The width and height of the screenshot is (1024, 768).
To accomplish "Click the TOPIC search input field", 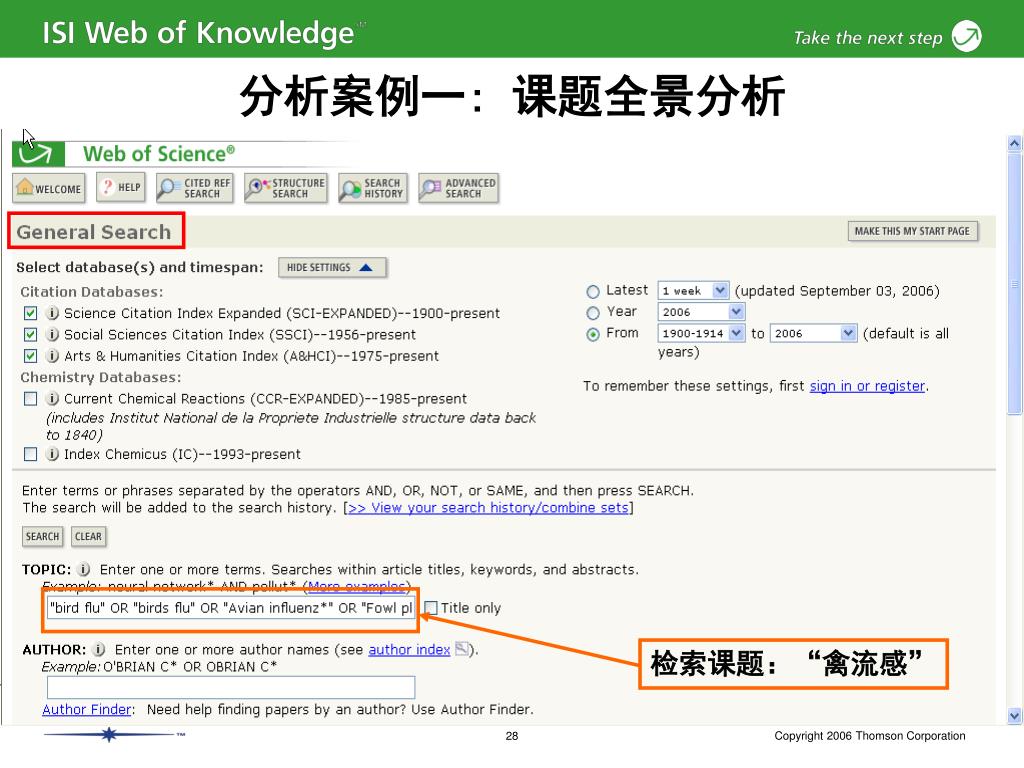I will click(x=231, y=608).
